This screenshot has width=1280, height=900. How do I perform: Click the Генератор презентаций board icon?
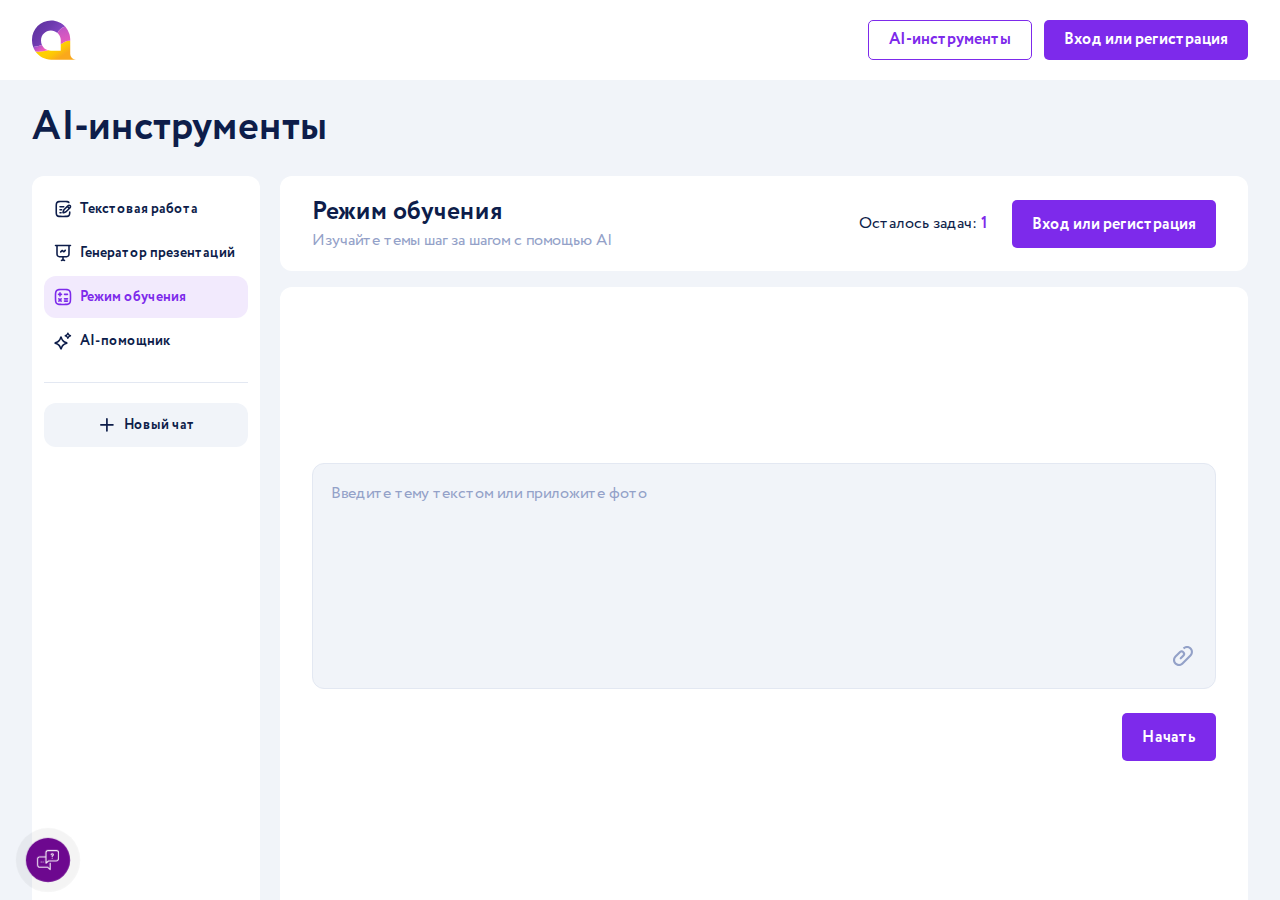(63, 253)
